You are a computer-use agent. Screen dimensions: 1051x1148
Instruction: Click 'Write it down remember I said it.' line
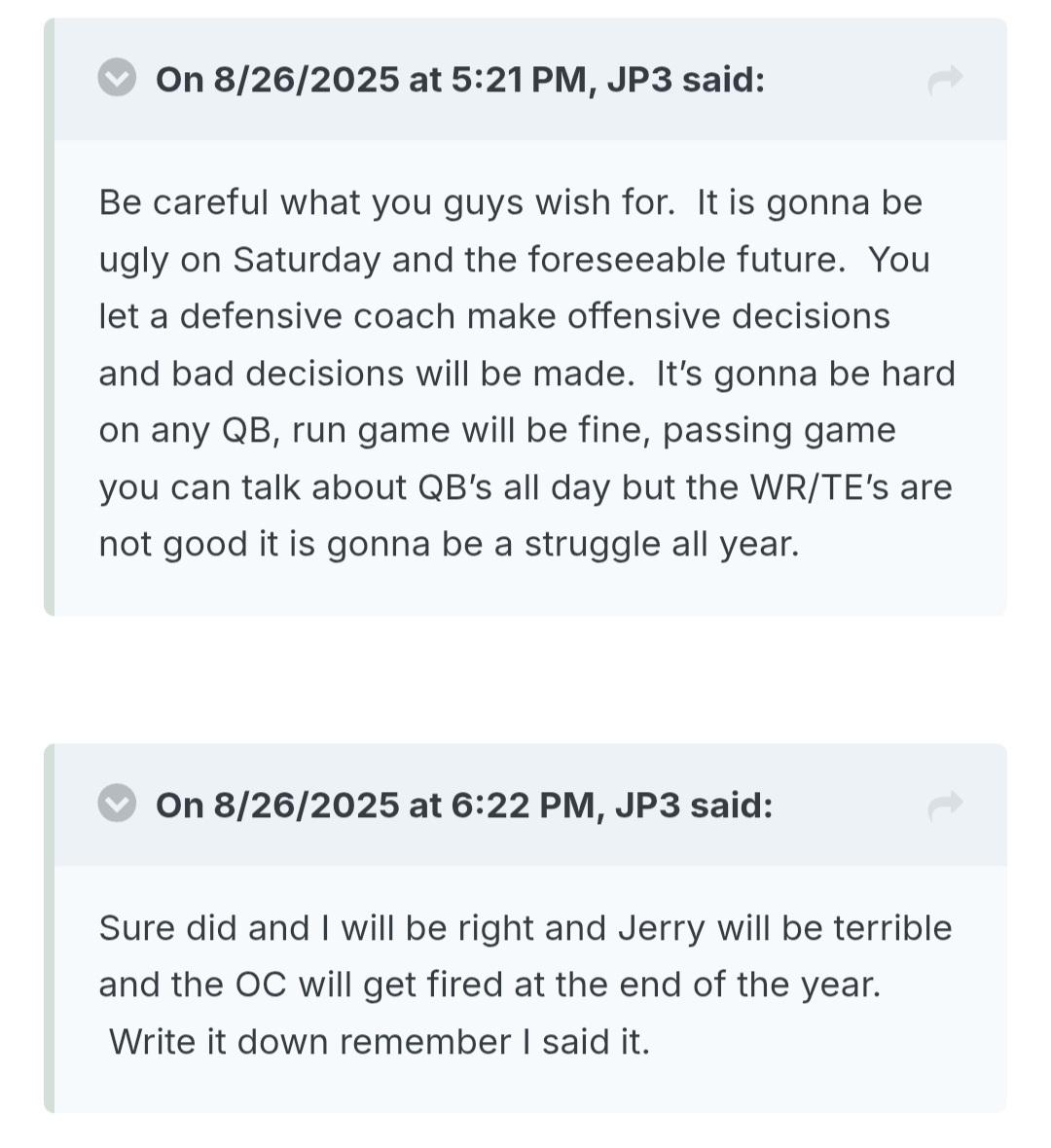click(x=380, y=1042)
